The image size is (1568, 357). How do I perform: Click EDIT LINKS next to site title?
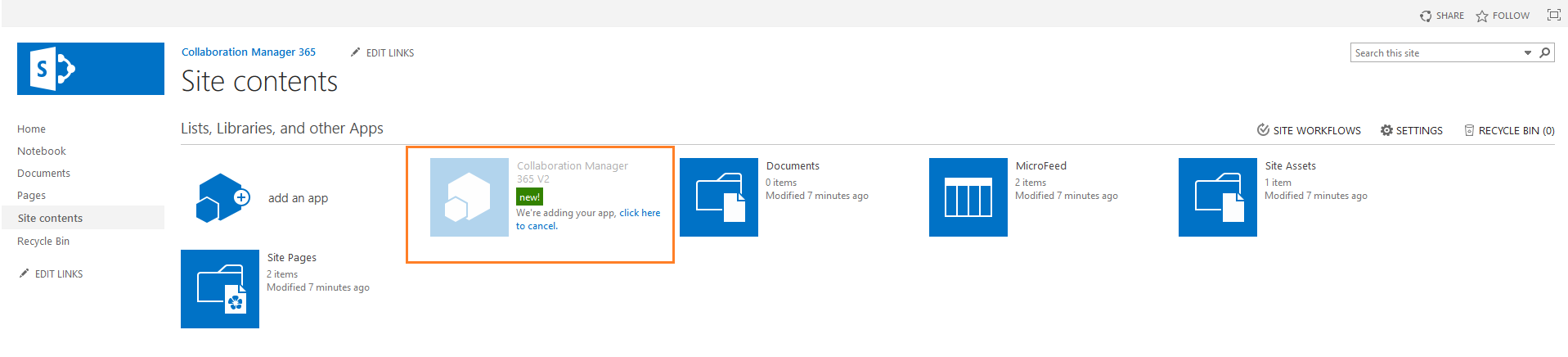point(382,52)
